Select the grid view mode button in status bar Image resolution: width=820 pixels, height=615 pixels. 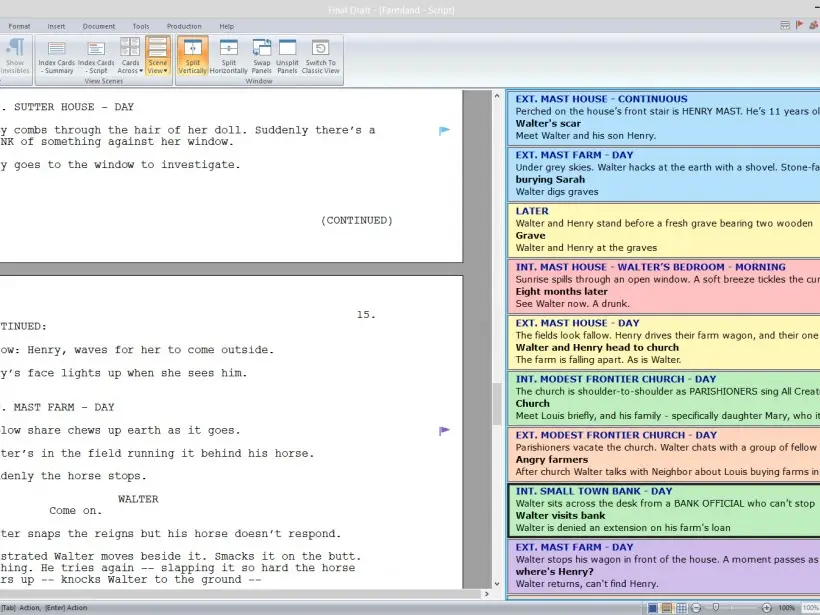click(681, 608)
